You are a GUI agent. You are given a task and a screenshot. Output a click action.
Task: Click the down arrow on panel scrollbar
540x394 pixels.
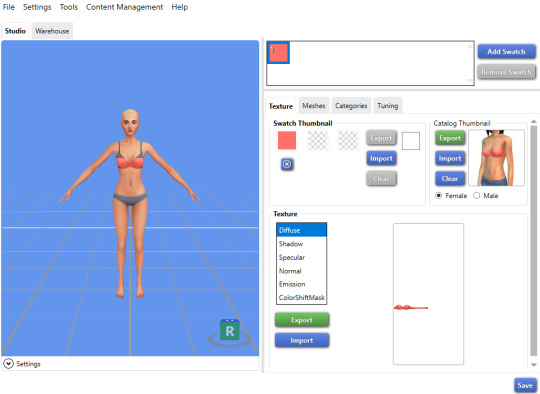coord(533,365)
